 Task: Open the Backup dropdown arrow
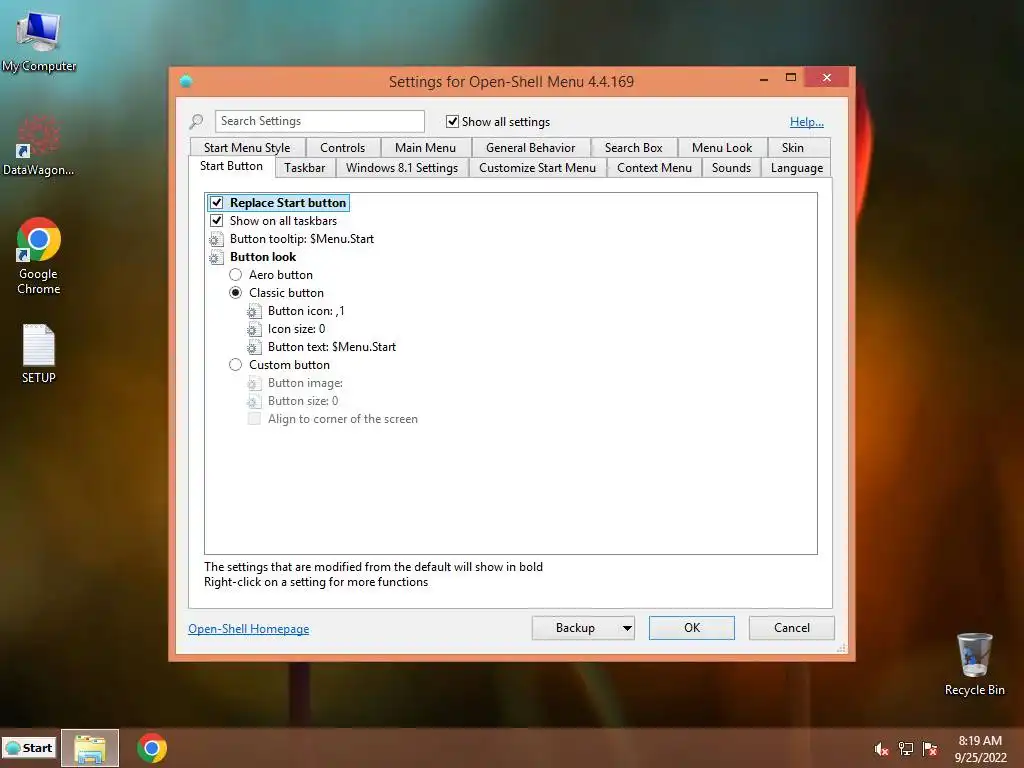coord(626,628)
